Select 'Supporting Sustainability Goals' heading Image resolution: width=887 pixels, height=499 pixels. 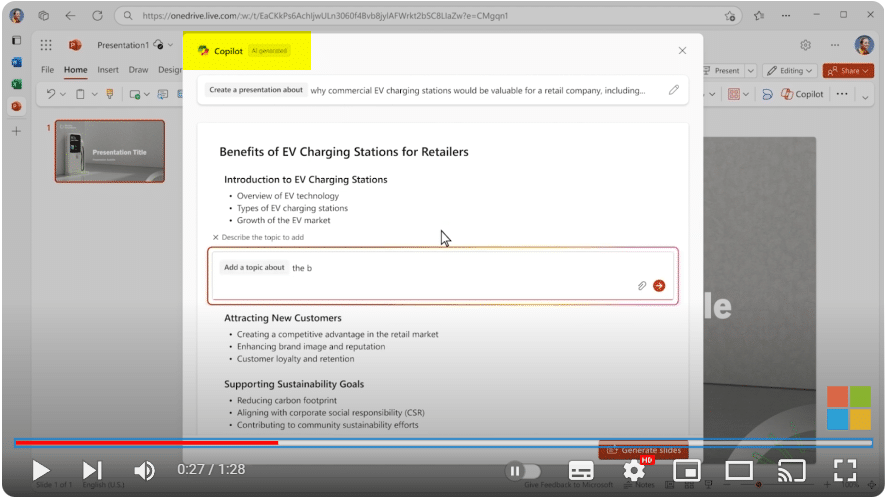(x=294, y=384)
